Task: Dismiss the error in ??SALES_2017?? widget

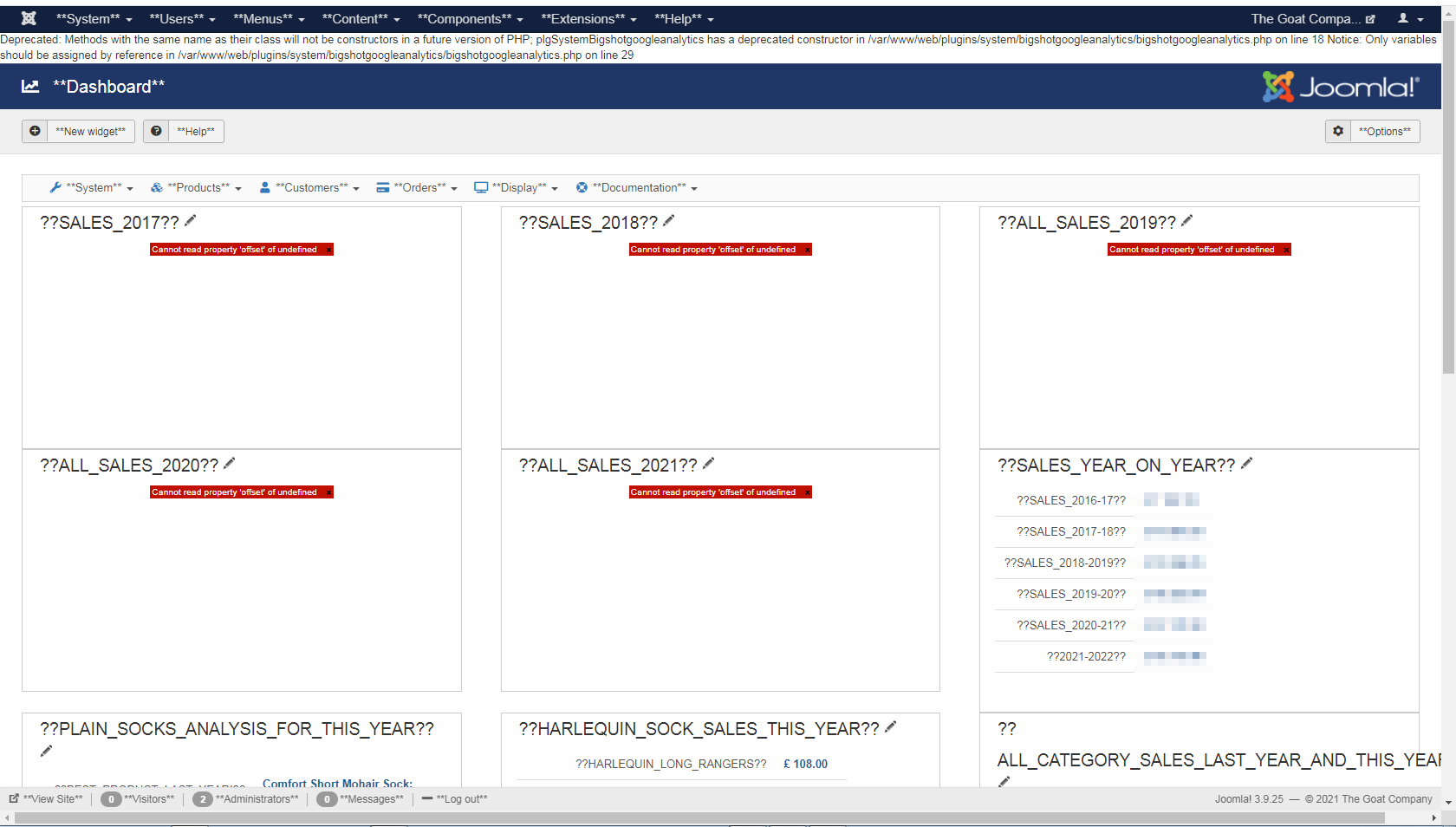Action: coord(329,250)
